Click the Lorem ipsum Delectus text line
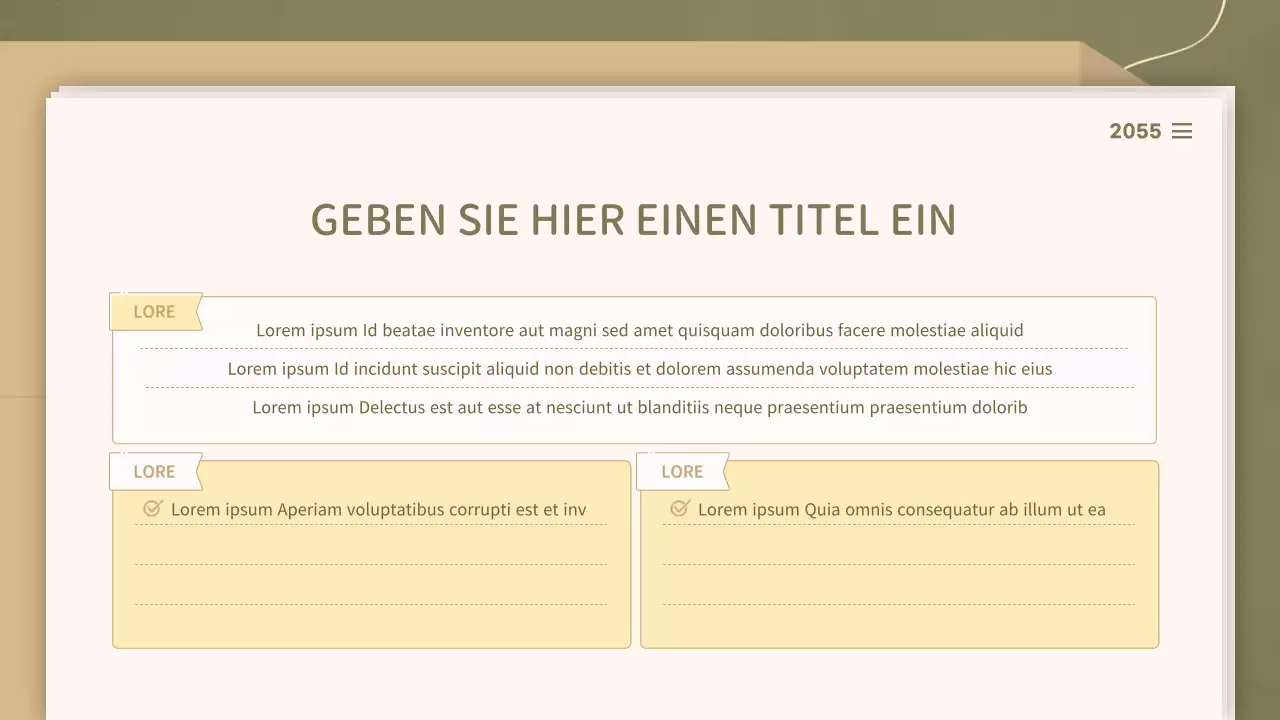The width and height of the screenshot is (1280, 720). click(x=639, y=407)
